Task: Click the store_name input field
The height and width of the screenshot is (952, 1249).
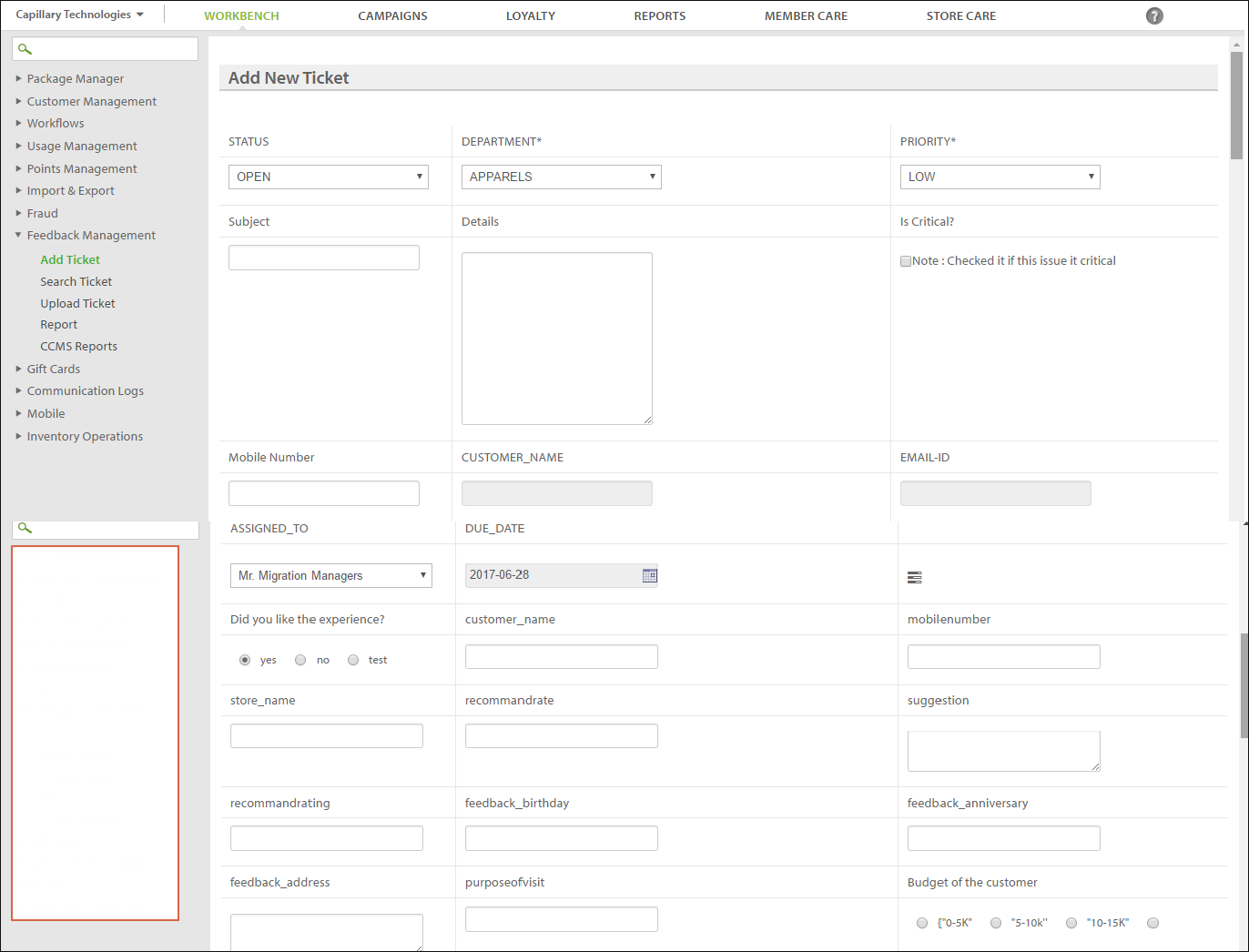Action: [x=327, y=735]
